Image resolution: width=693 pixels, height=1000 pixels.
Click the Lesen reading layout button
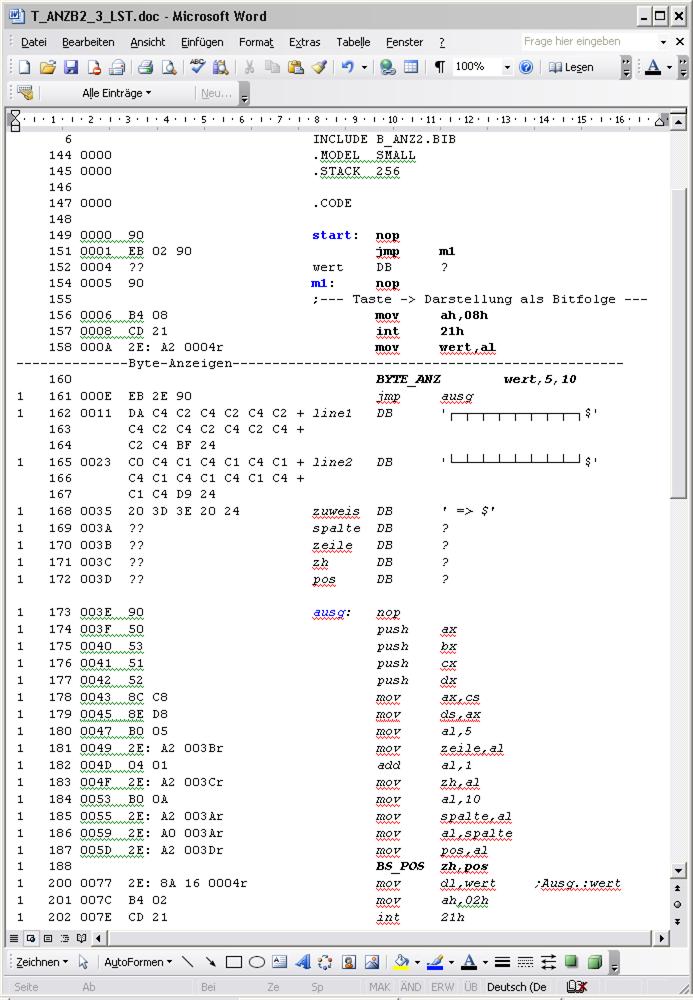click(x=571, y=67)
